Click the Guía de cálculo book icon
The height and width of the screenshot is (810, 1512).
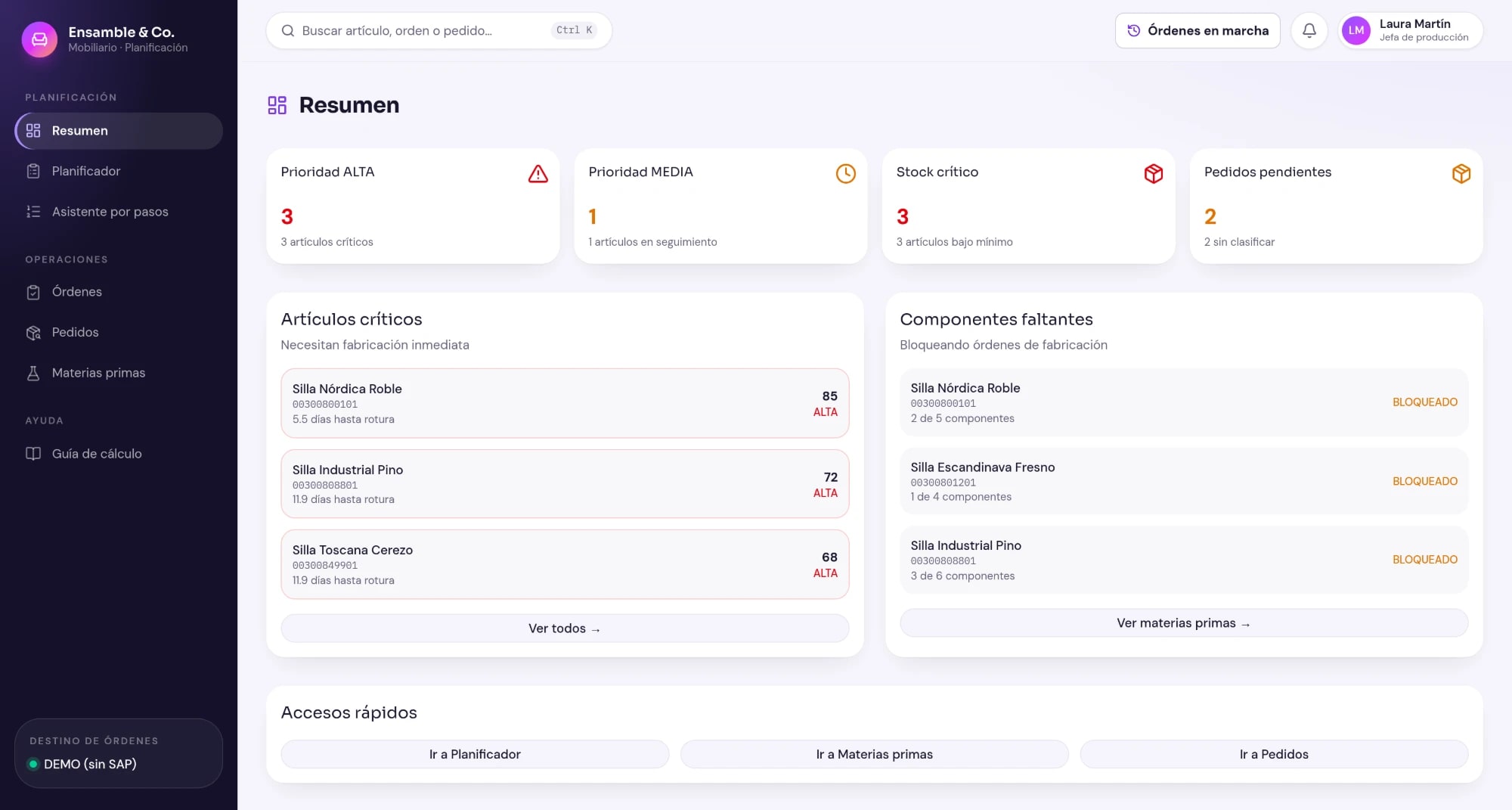tap(33, 454)
